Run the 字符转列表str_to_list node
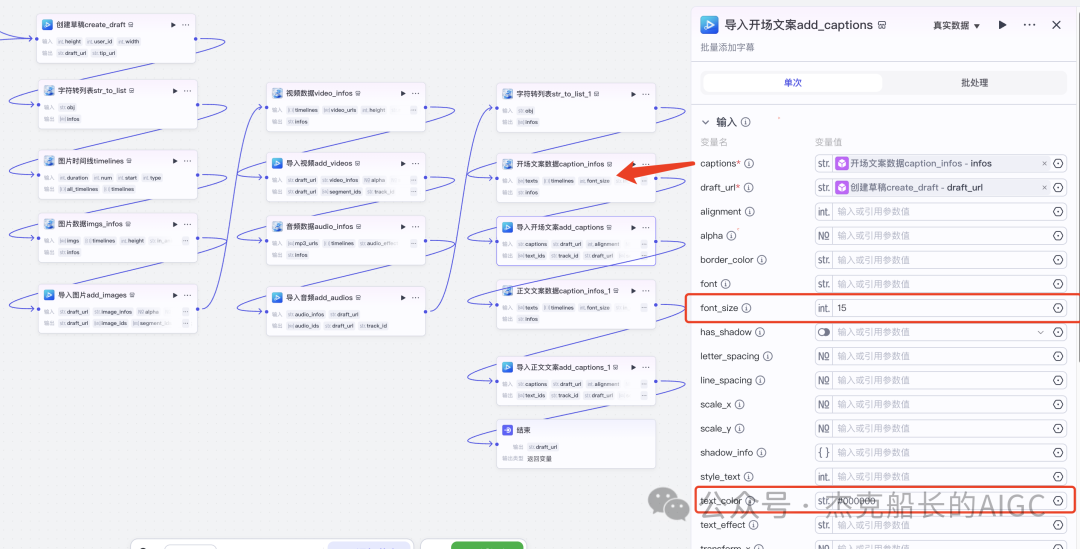The image size is (1080, 549). tap(175, 91)
